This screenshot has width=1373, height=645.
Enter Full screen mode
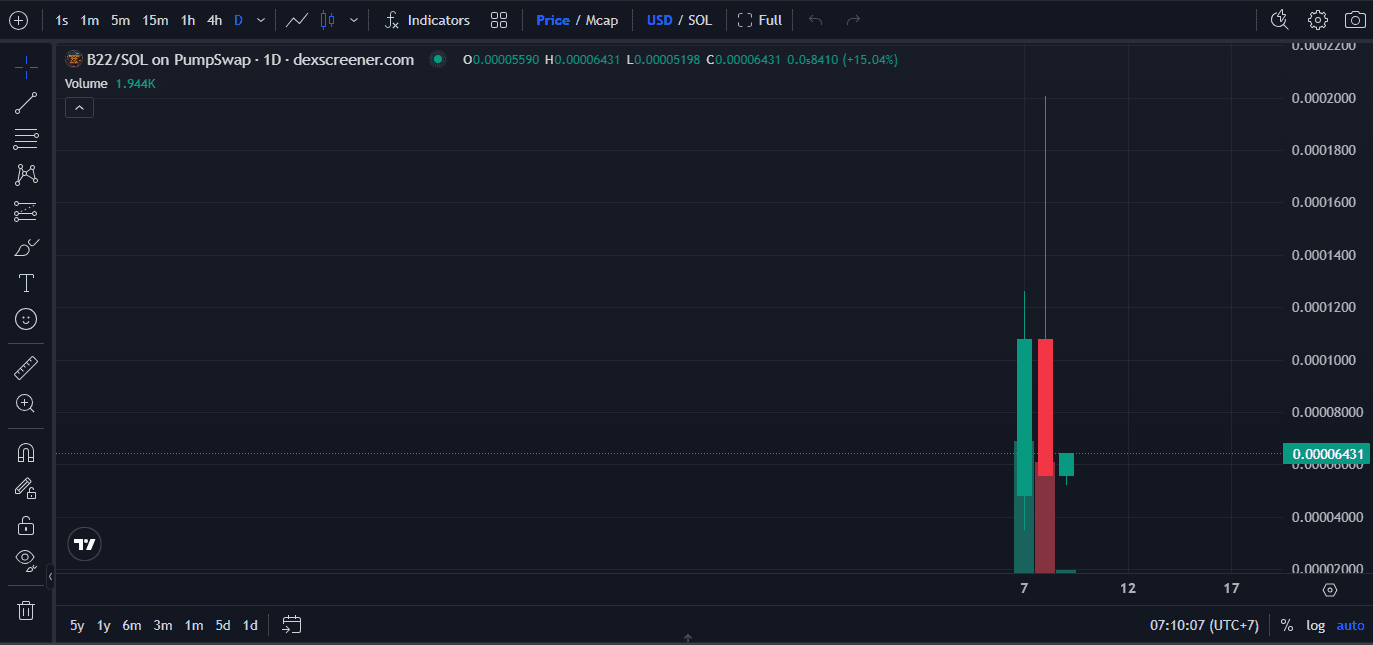tap(760, 20)
